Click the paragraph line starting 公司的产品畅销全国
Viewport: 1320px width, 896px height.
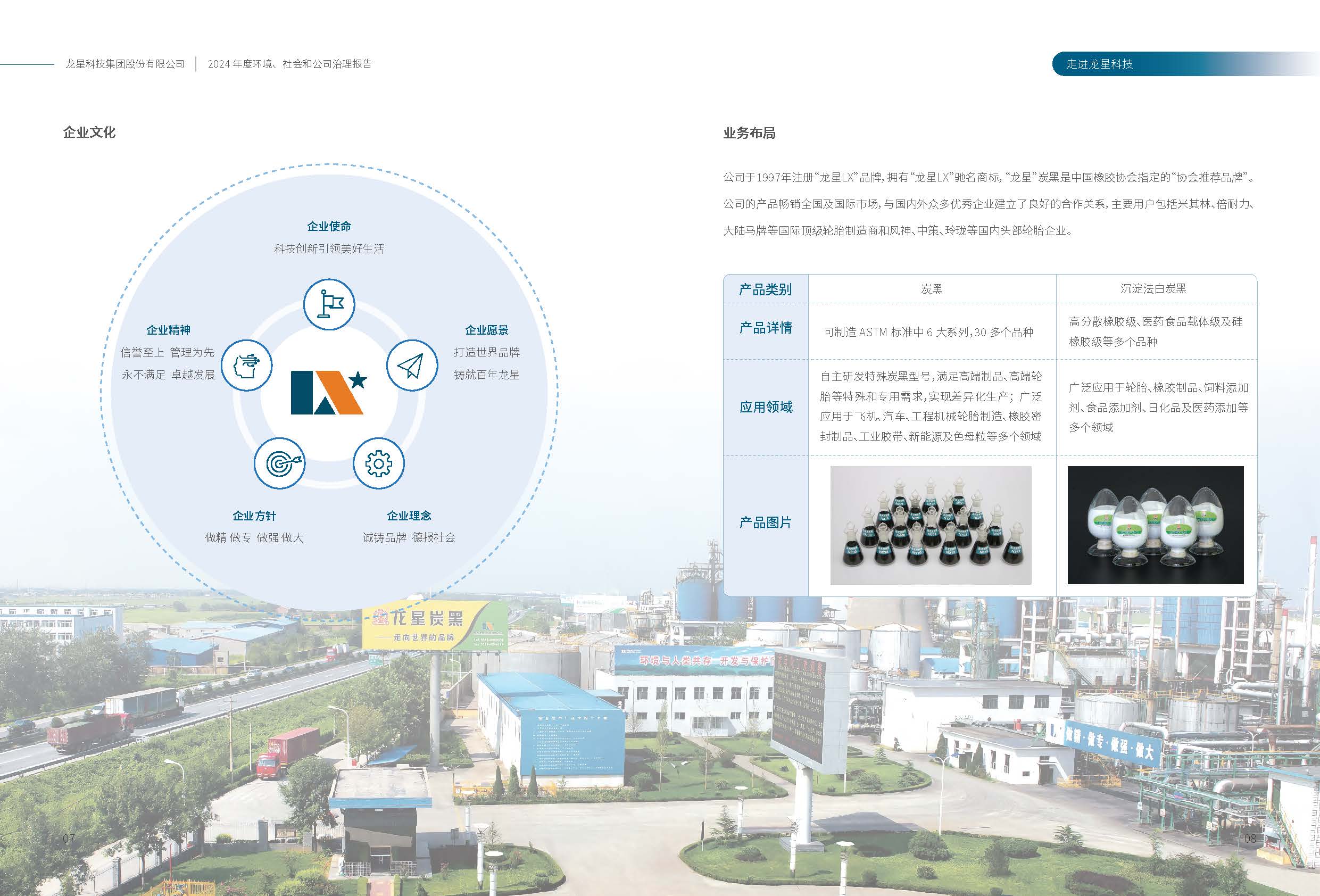click(989, 204)
